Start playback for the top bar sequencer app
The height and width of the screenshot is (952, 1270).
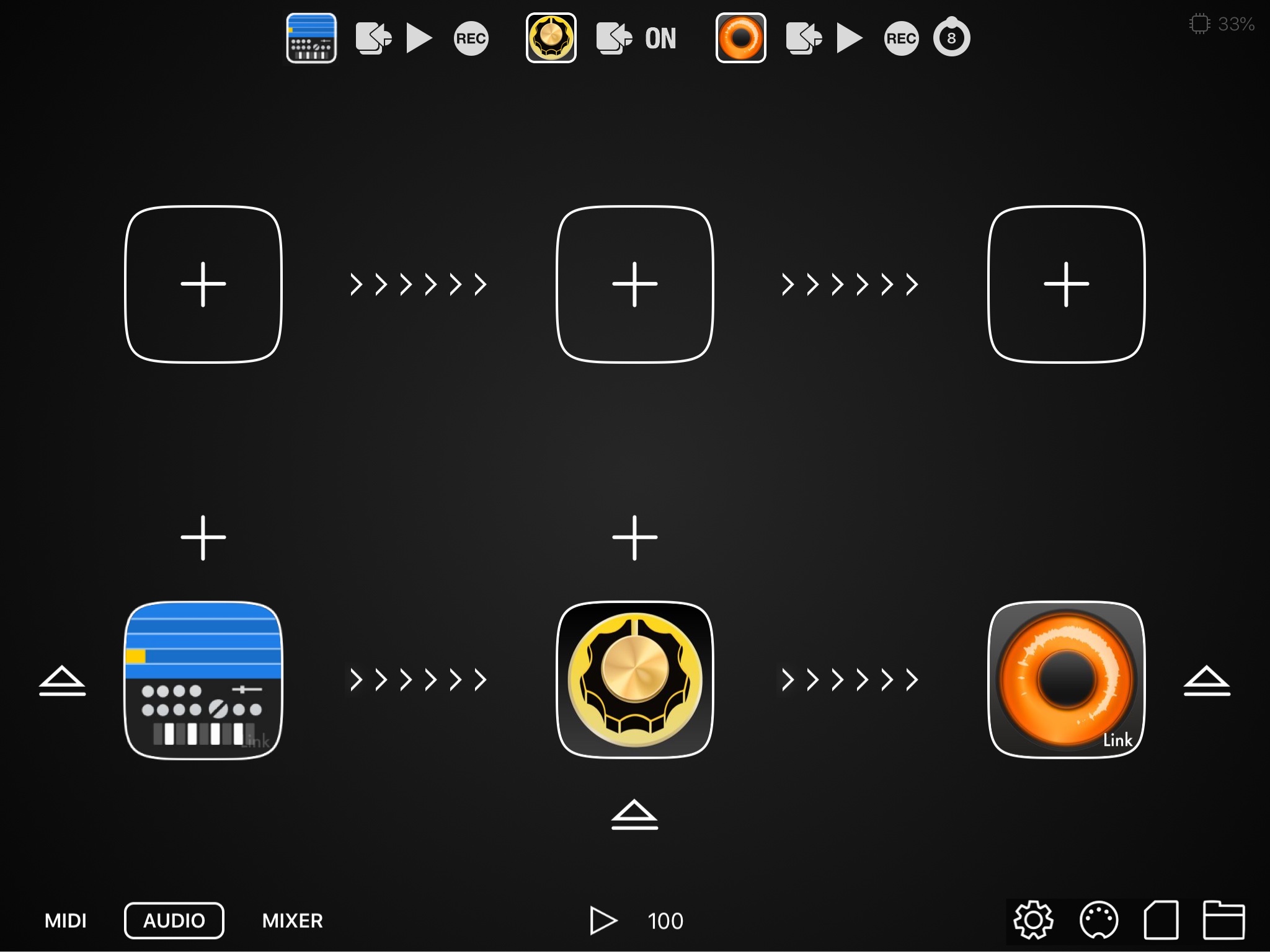[x=419, y=38]
